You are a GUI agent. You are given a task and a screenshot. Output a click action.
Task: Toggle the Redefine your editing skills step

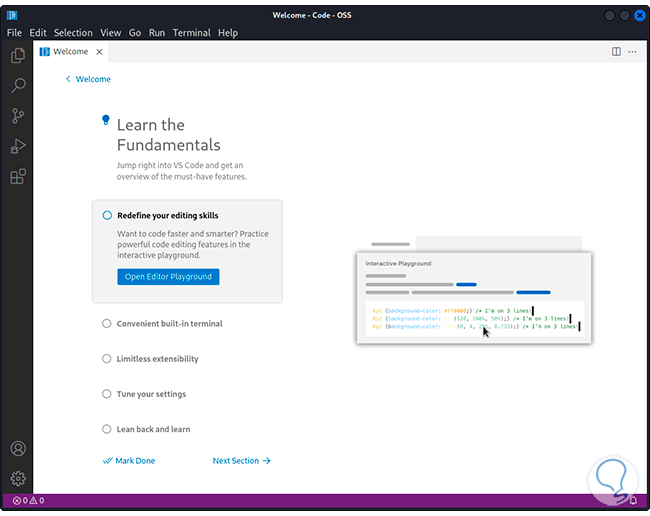click(x=107, y=215)
